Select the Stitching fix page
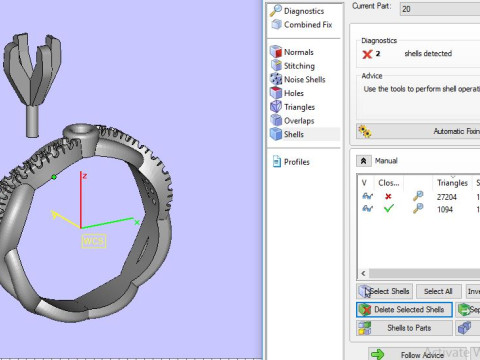This screenshot has width=480, height=360. (x=293, y=66)
